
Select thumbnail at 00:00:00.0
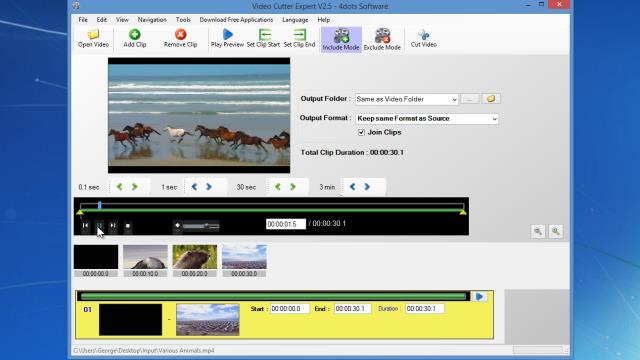[x=96, y=260]
